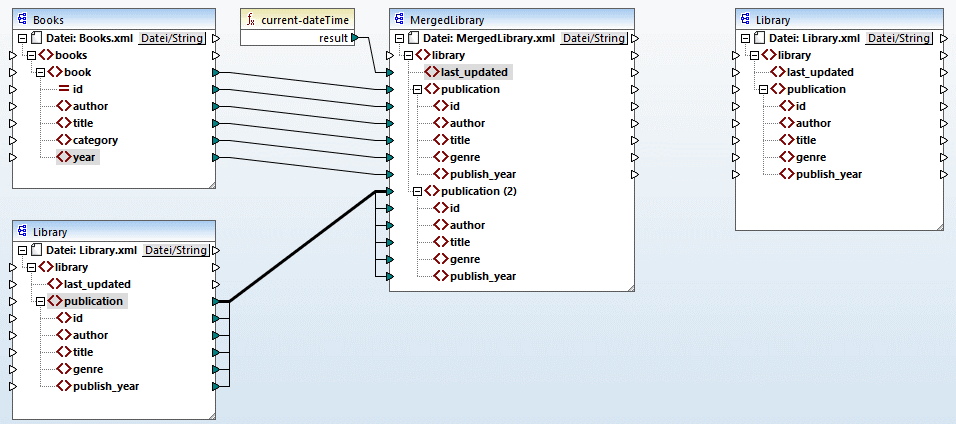Viewport: 956px width, 424px height.
Task: Click the function icon on current-dateTime
Action: click(x=251, y=20)
